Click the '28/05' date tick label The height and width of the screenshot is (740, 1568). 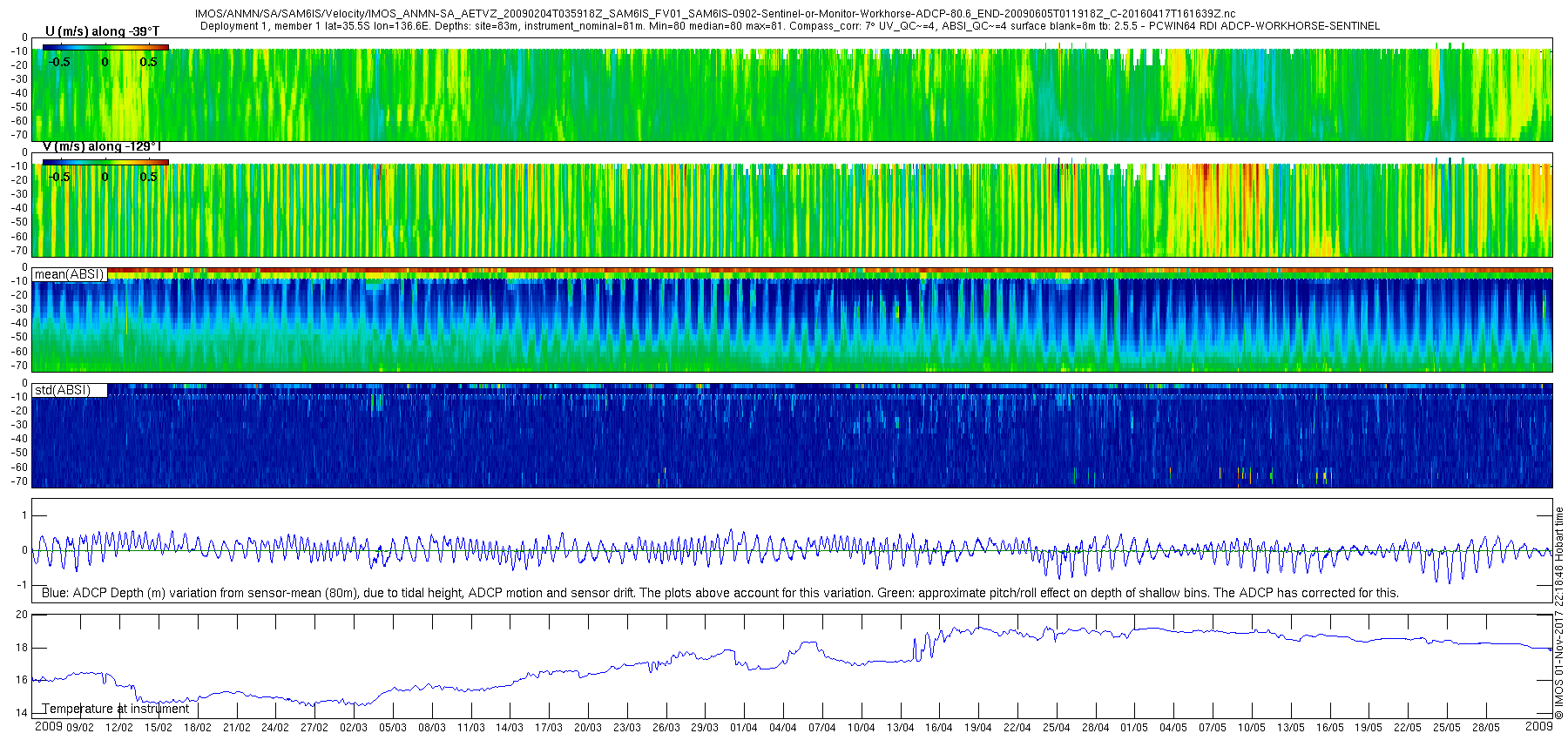pos(1486,728)
